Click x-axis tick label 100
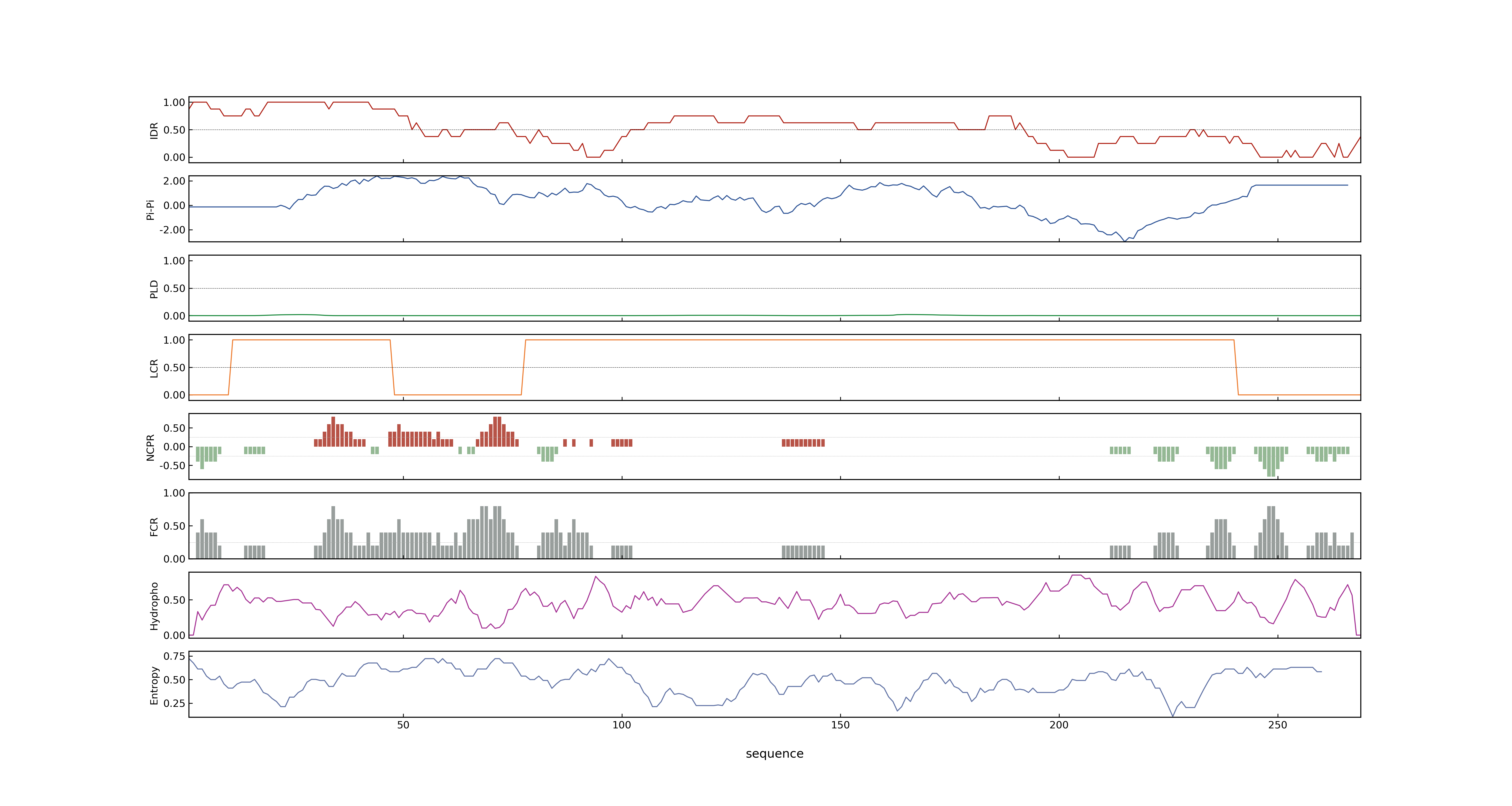 621,725
